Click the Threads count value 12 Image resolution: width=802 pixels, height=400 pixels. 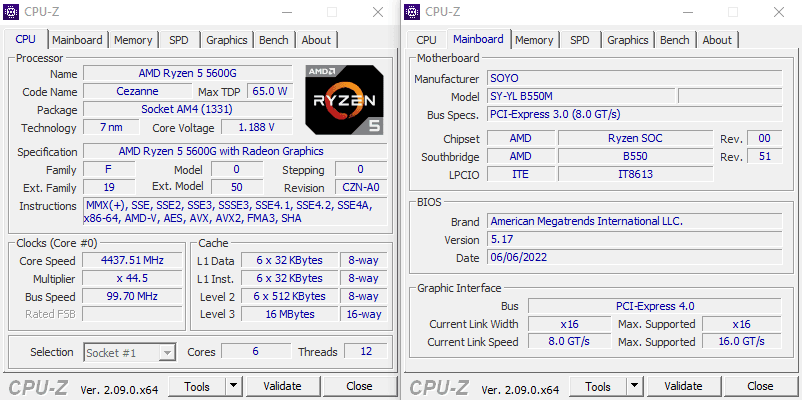(x=366, y=351)
